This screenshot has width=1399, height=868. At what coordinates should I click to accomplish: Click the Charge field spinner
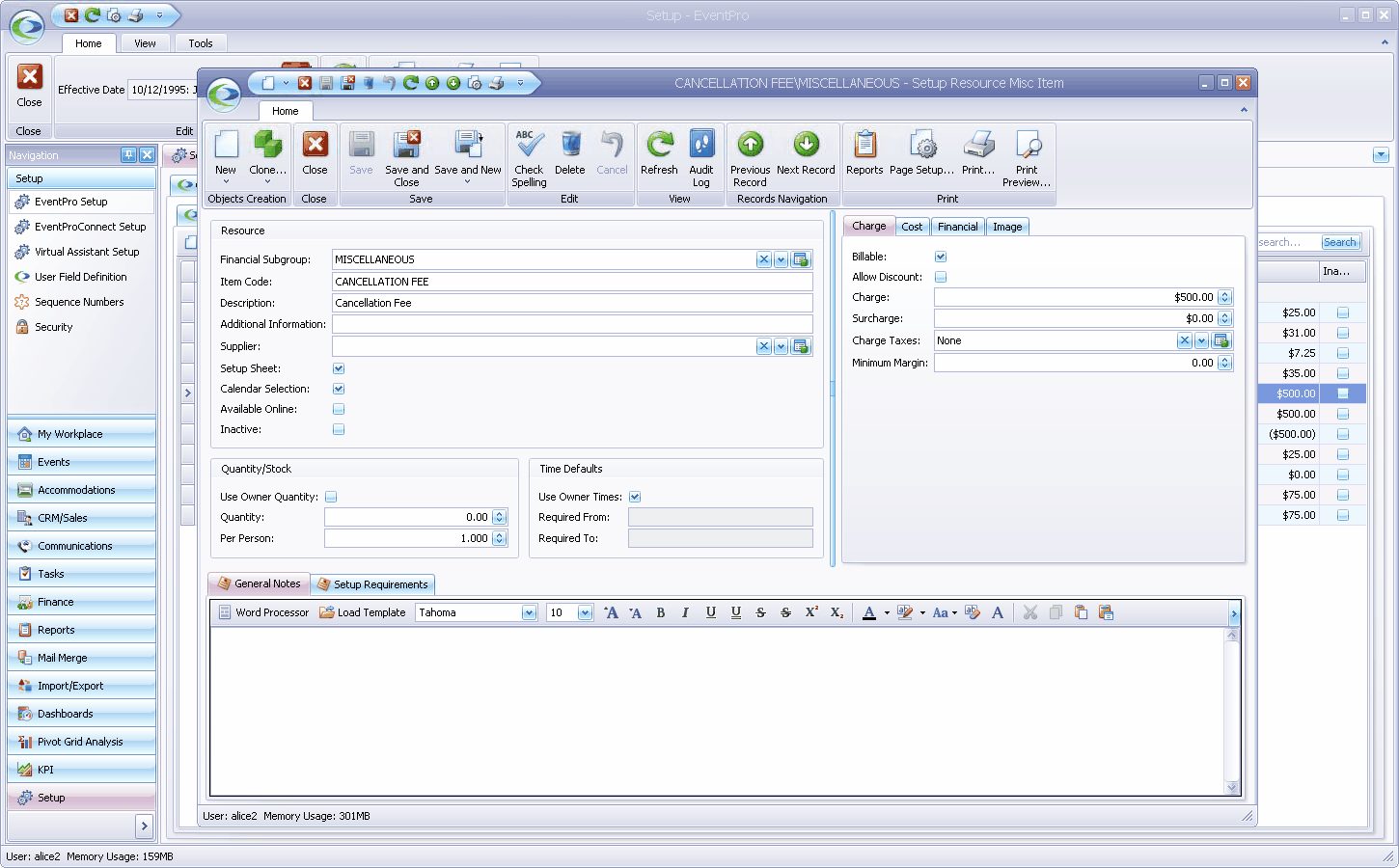(1225, 297)
